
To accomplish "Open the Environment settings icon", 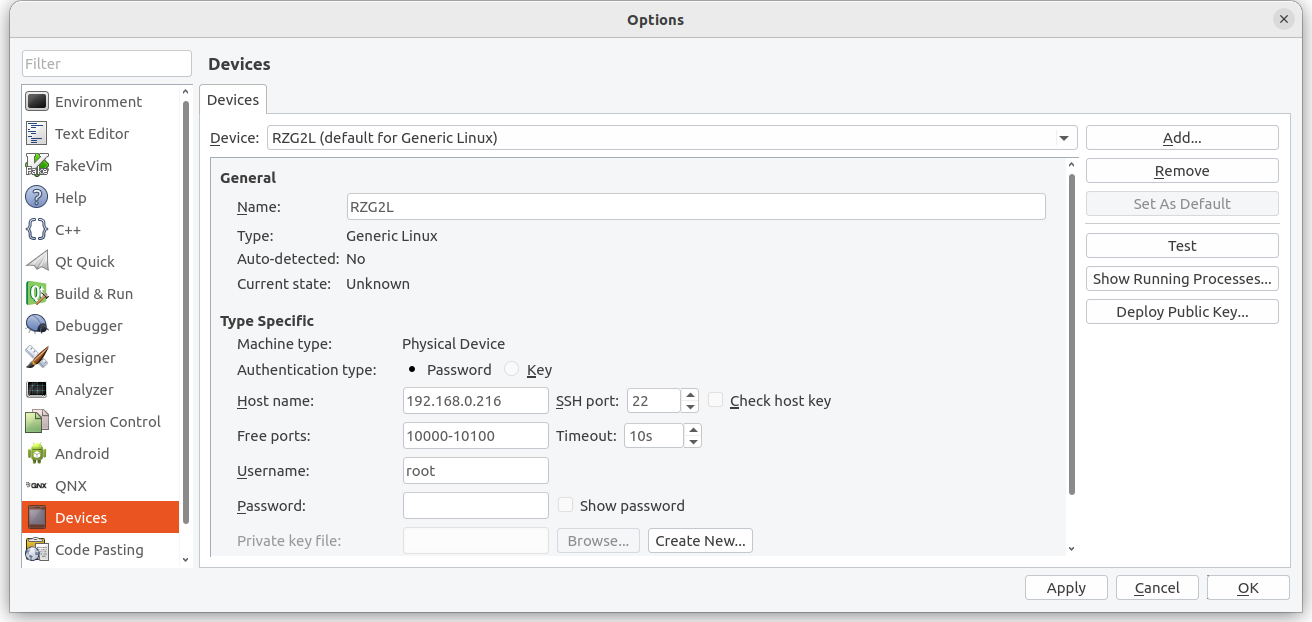I will pyautogui.click(x=37, y=101).
